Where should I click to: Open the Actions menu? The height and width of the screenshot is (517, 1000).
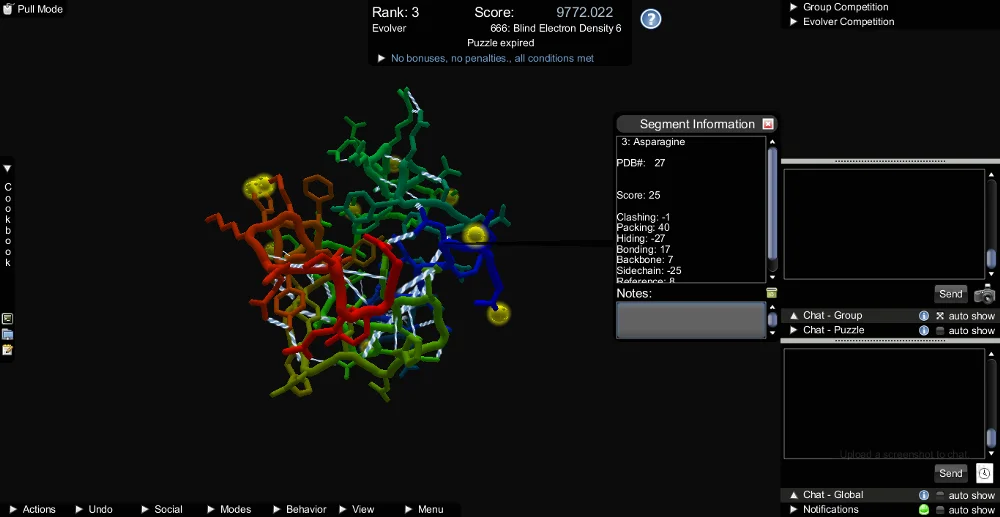(32, 509)
